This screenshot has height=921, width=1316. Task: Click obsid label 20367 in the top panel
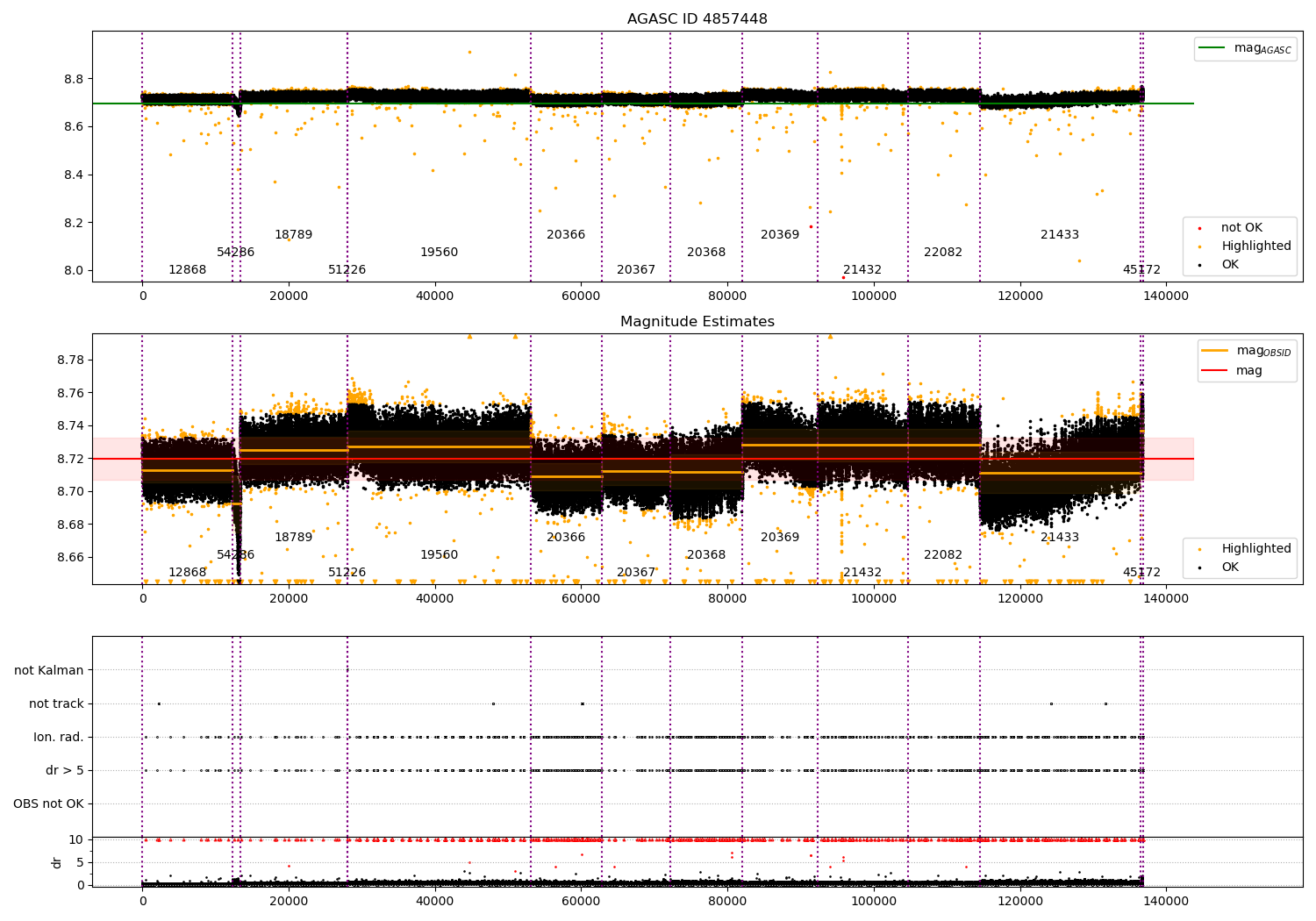(636, 270)
